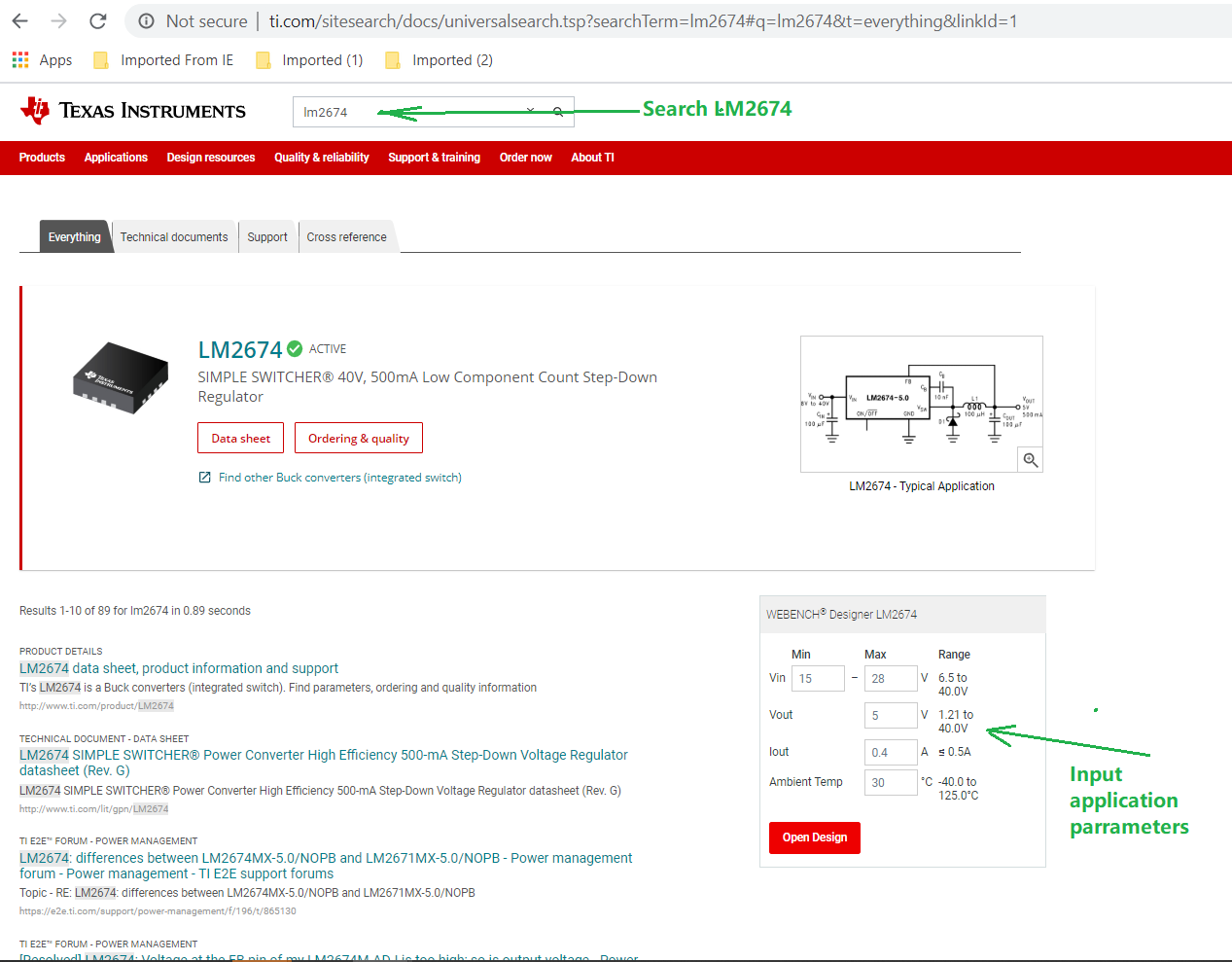This screenshot has height=962, width=1232.
Task: Open the Apps grid bookmark icon
Action: point(20,60)
